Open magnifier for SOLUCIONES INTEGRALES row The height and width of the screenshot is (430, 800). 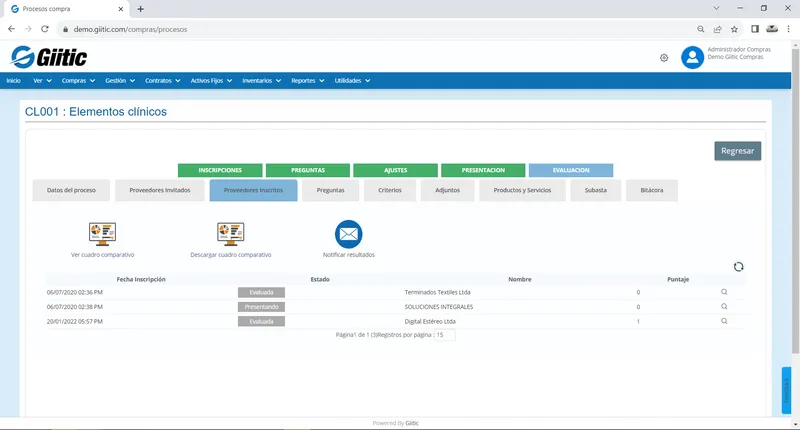(724, 307)
